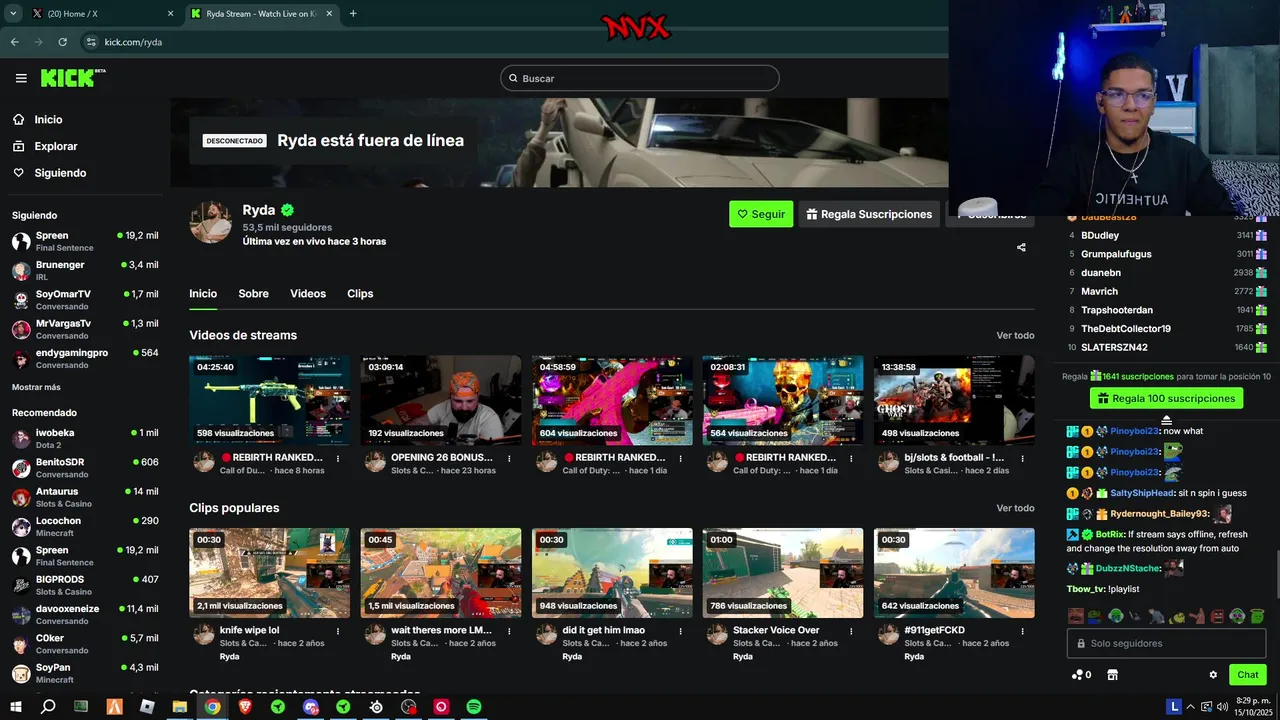This screenshot has width=1280, height=720.
Task: Select the Inicio channel tab
Action: tap(203, 294)
